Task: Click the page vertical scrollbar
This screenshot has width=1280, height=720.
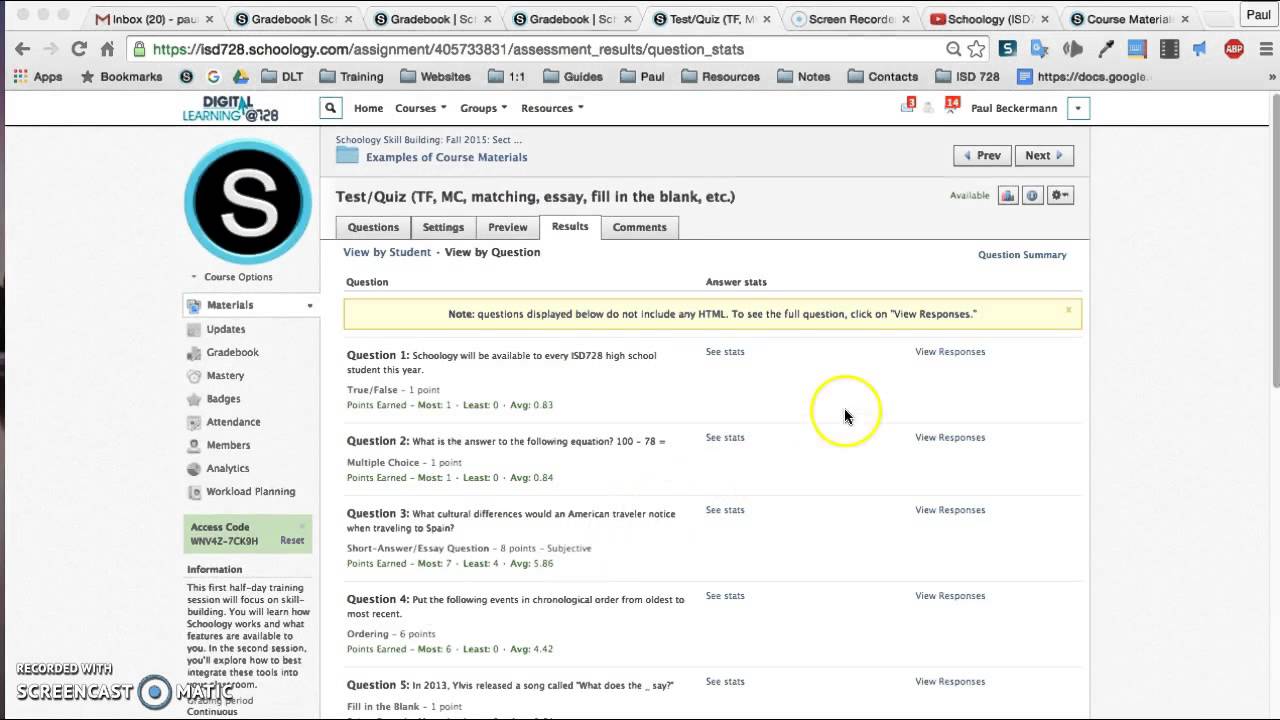Action: (1274, 240)
